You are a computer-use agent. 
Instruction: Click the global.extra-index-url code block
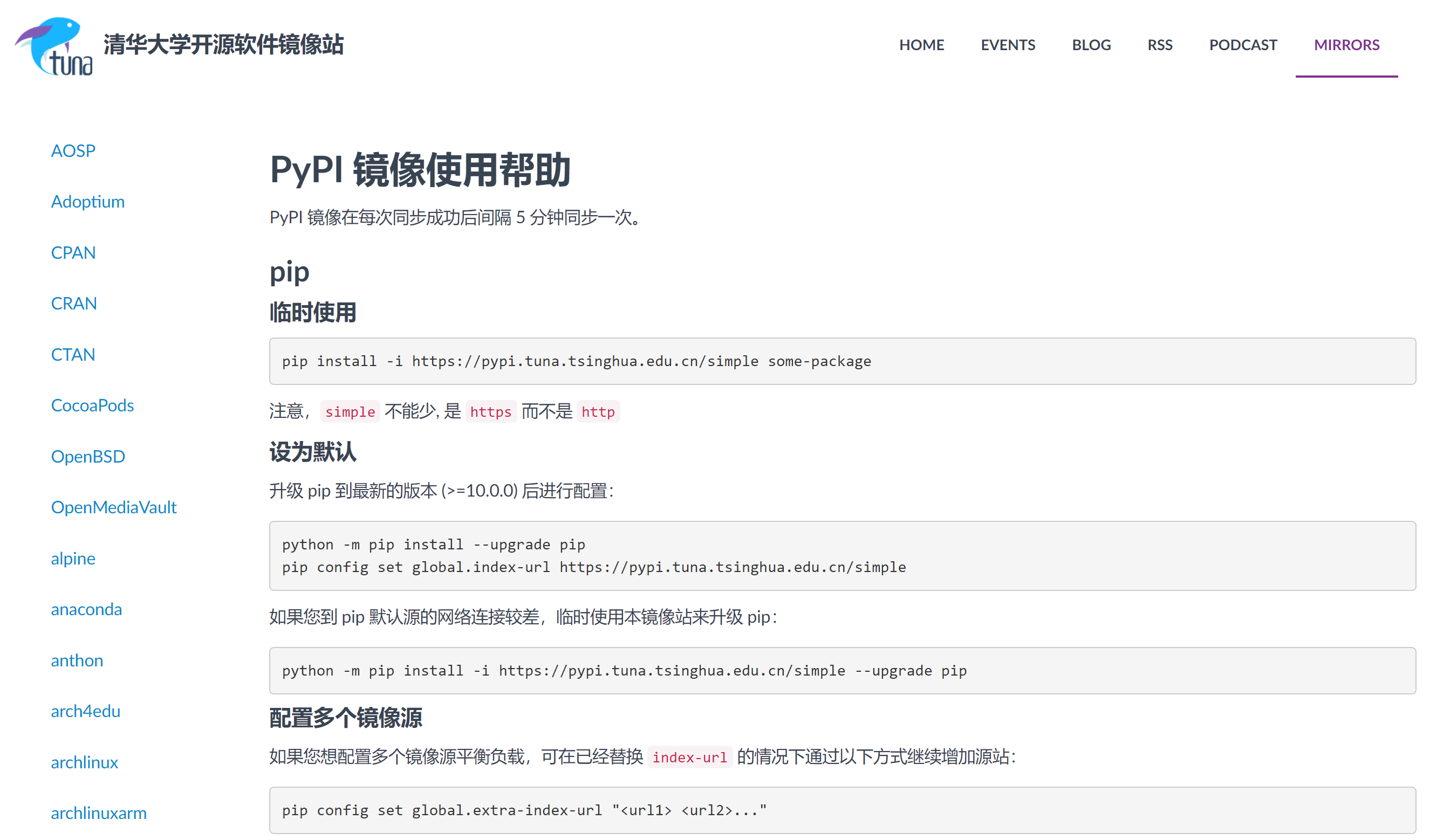coord(843,810)
